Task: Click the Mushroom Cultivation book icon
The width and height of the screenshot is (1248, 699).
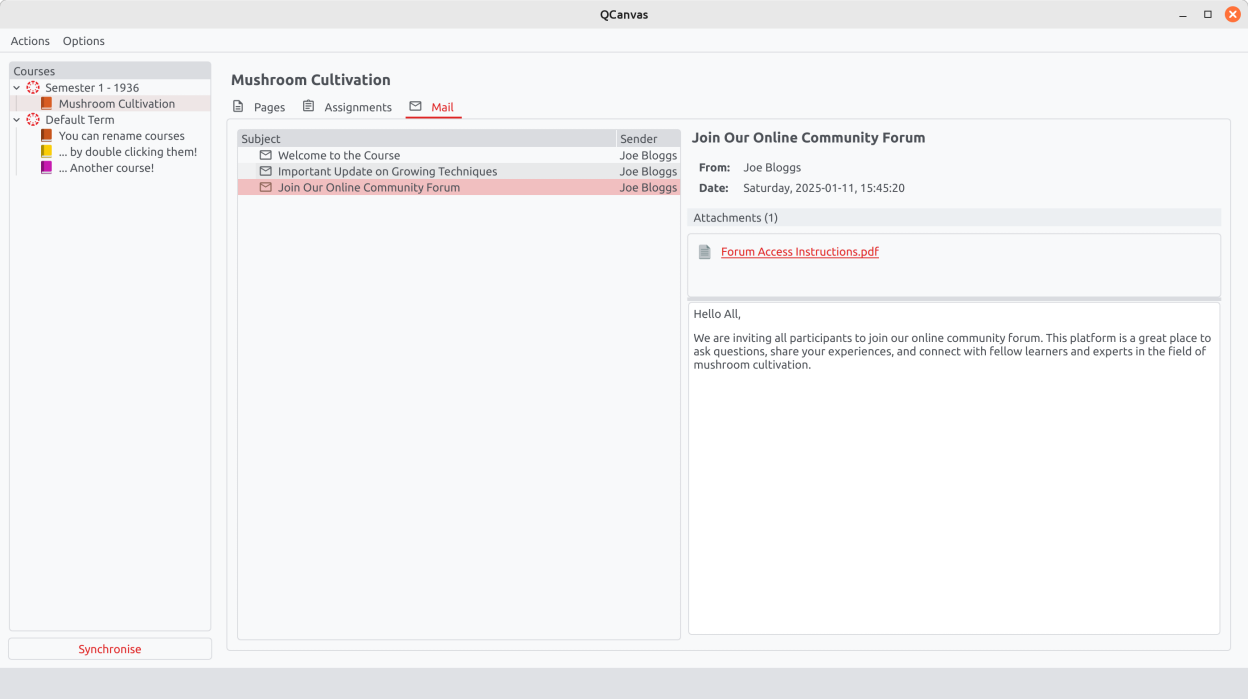Action: [x=46, y=104]
